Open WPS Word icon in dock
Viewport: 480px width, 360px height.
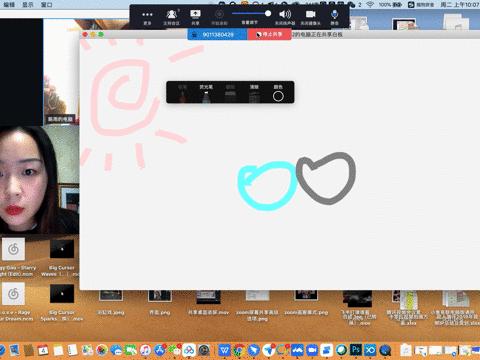(225, 350)
